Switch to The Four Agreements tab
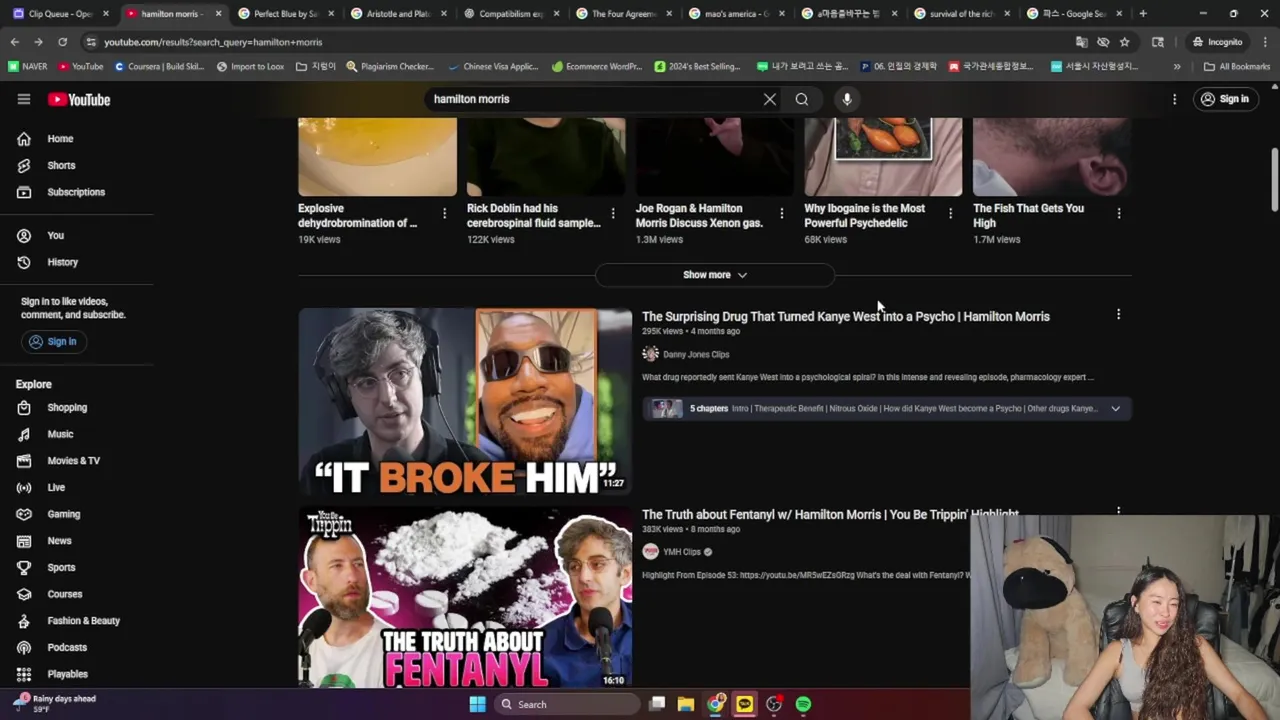Viewport: 1280px width, 720px height. (x=623, y=14)
